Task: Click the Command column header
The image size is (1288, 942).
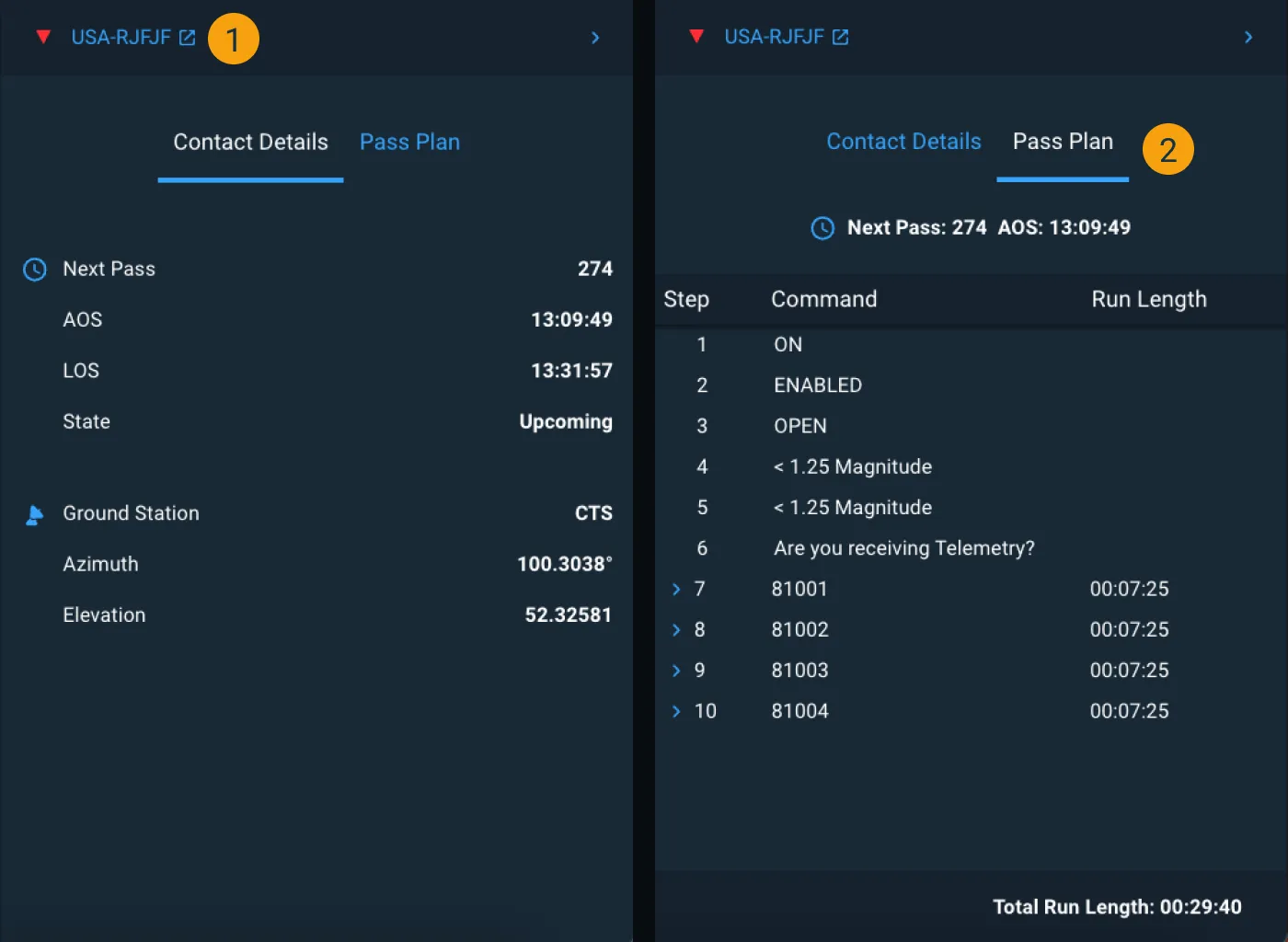Action: [x=823, y=300]
